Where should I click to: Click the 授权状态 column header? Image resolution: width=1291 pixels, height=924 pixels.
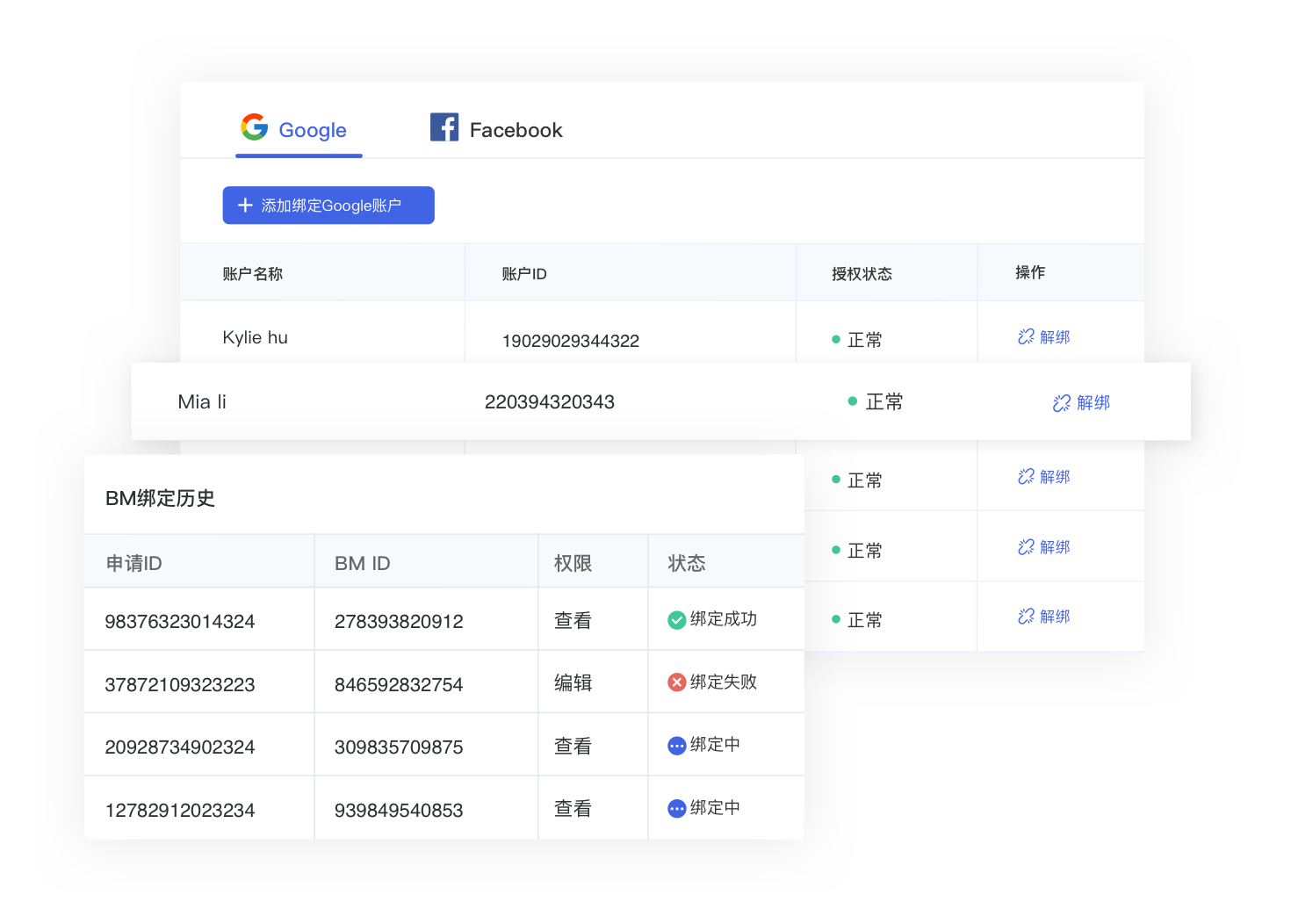861,274
